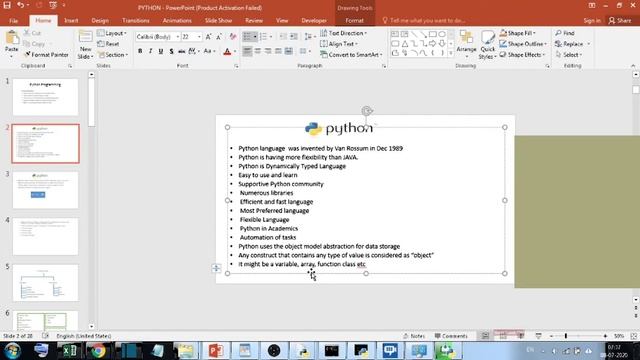The height and width of the screenshot is (360, 640).
Task: Toggle align text right
Action: pyautogui.click(x=268, y=51)
